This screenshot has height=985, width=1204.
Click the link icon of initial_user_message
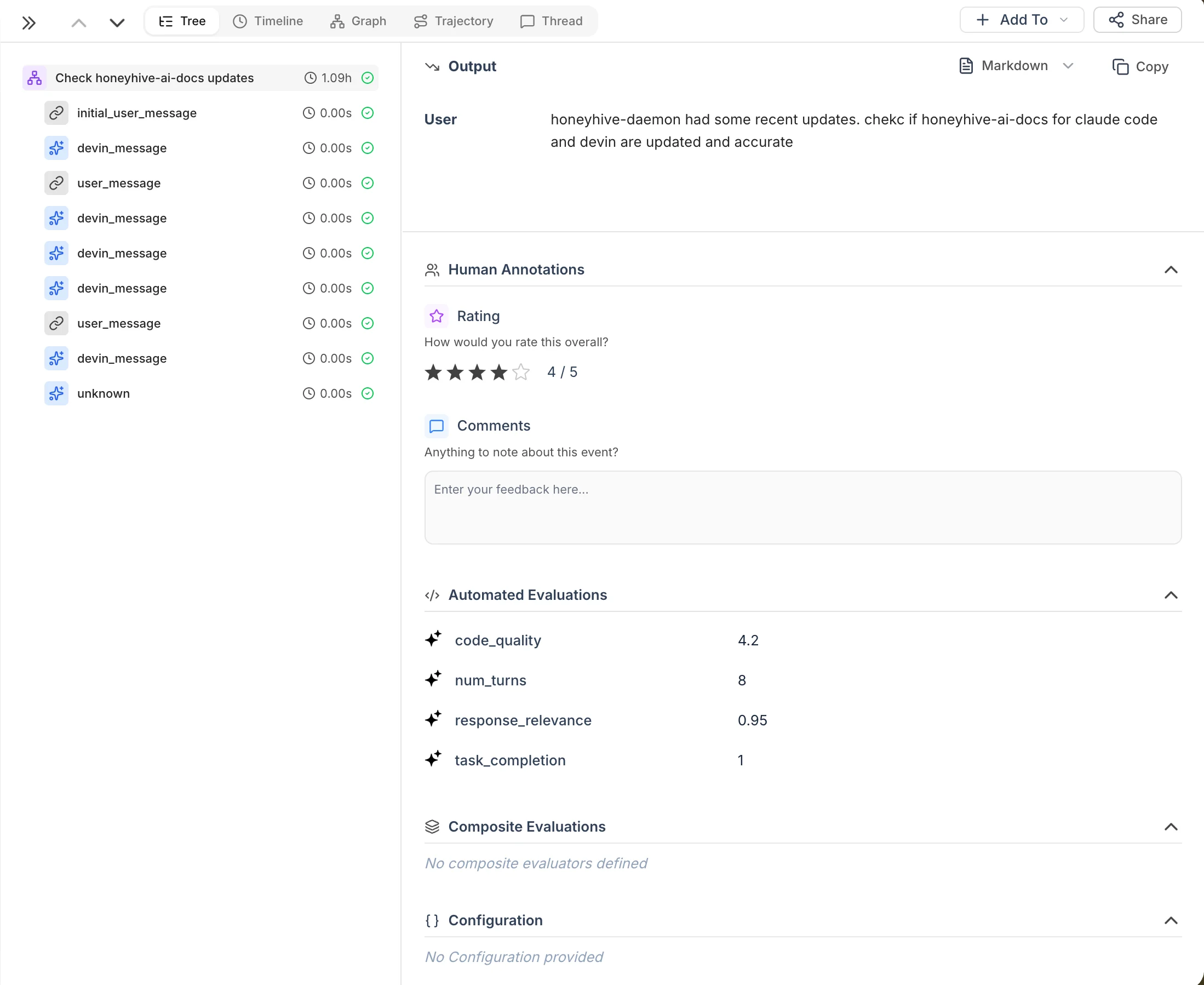56,113
